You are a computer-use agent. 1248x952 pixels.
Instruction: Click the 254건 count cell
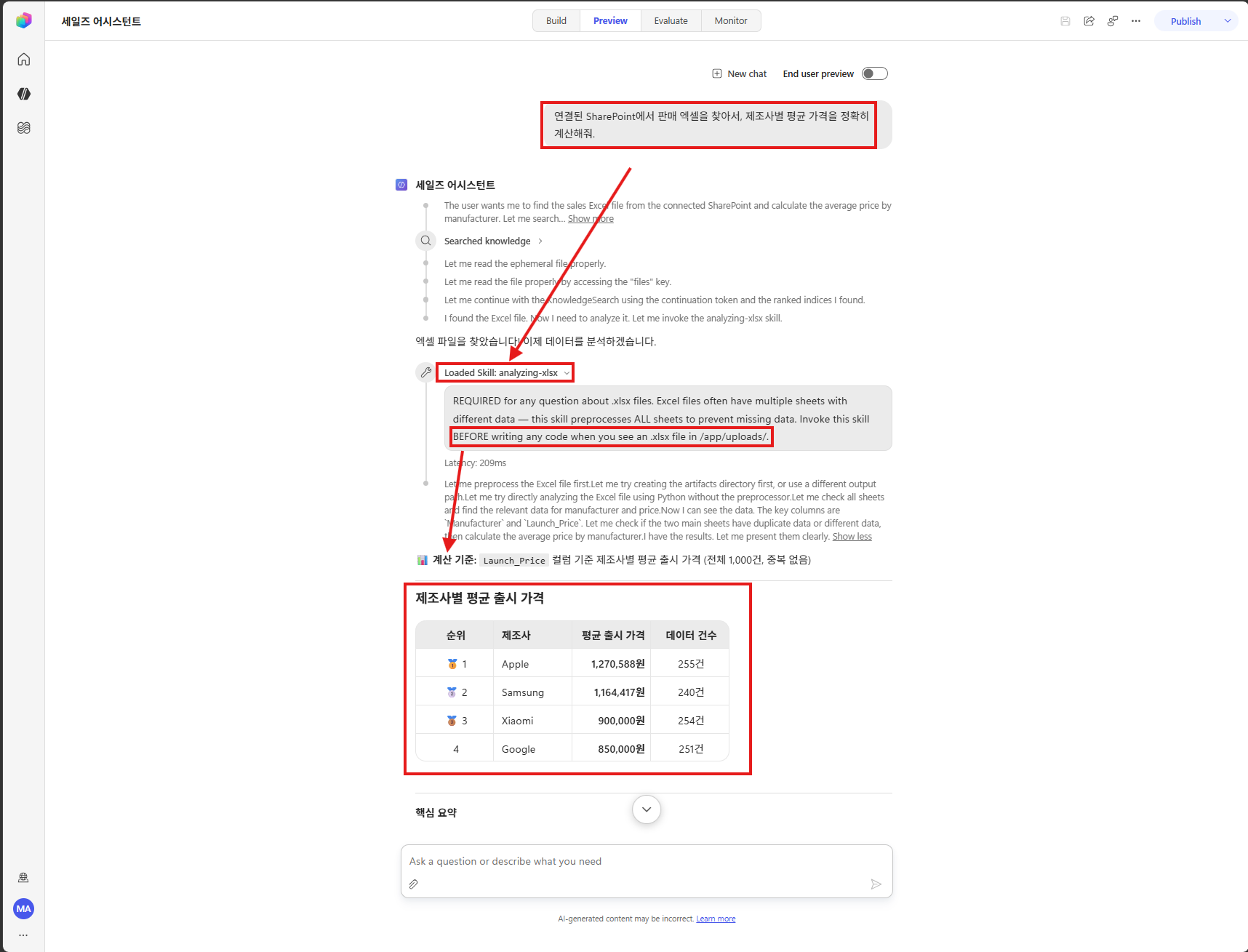point(691,721)
